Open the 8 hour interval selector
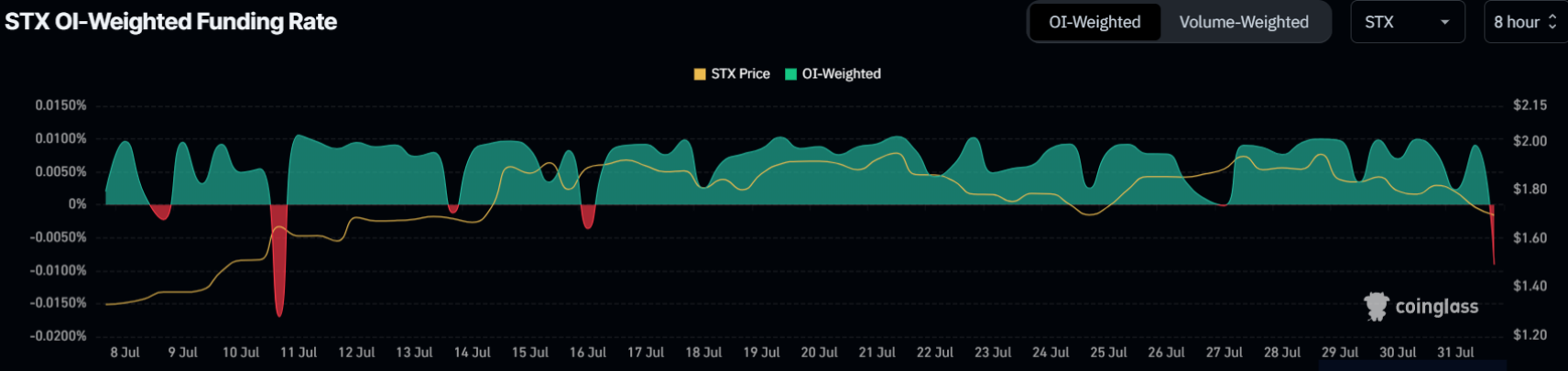Image resolution: width=1568 pixels, height=371 pixels. 1526,22
